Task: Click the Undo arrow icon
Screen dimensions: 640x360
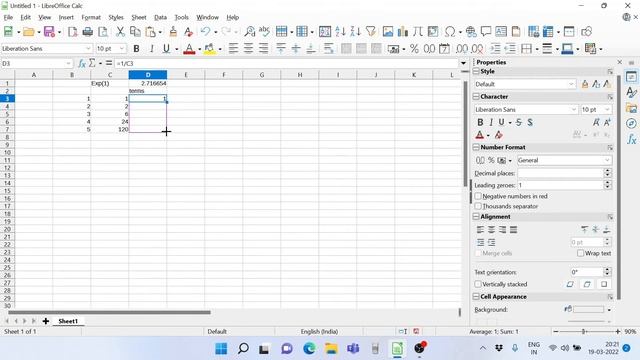Action: coord(205,31)
